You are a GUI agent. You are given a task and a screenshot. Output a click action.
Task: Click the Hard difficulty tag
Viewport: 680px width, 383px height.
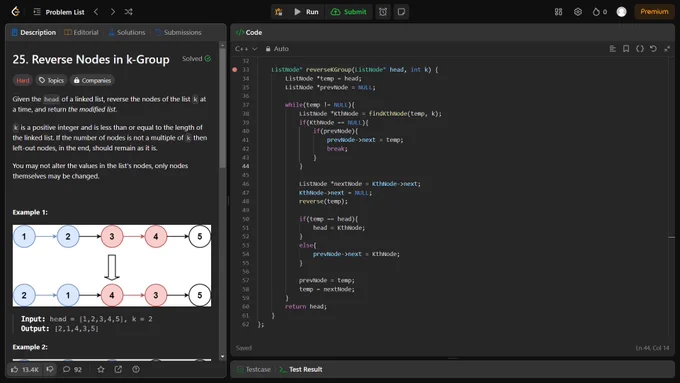point(23,80)
